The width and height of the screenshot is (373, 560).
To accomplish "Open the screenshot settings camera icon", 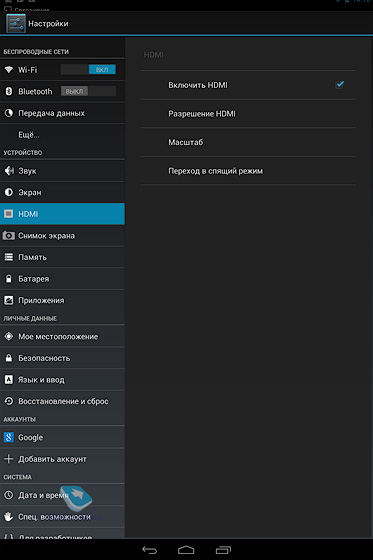I will point(9,236).
